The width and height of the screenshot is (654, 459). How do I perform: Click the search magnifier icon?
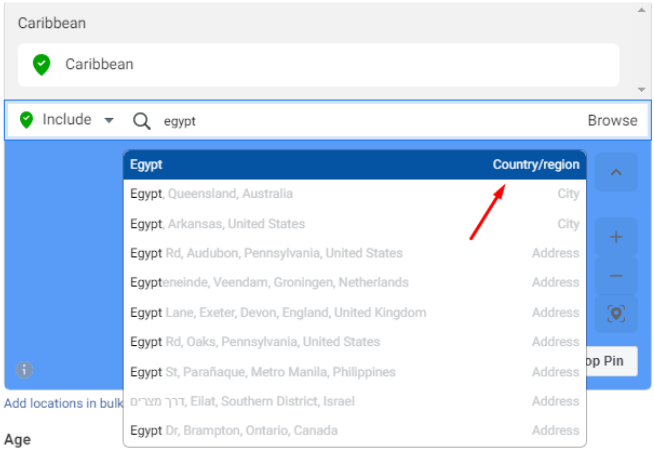(142, 121)
